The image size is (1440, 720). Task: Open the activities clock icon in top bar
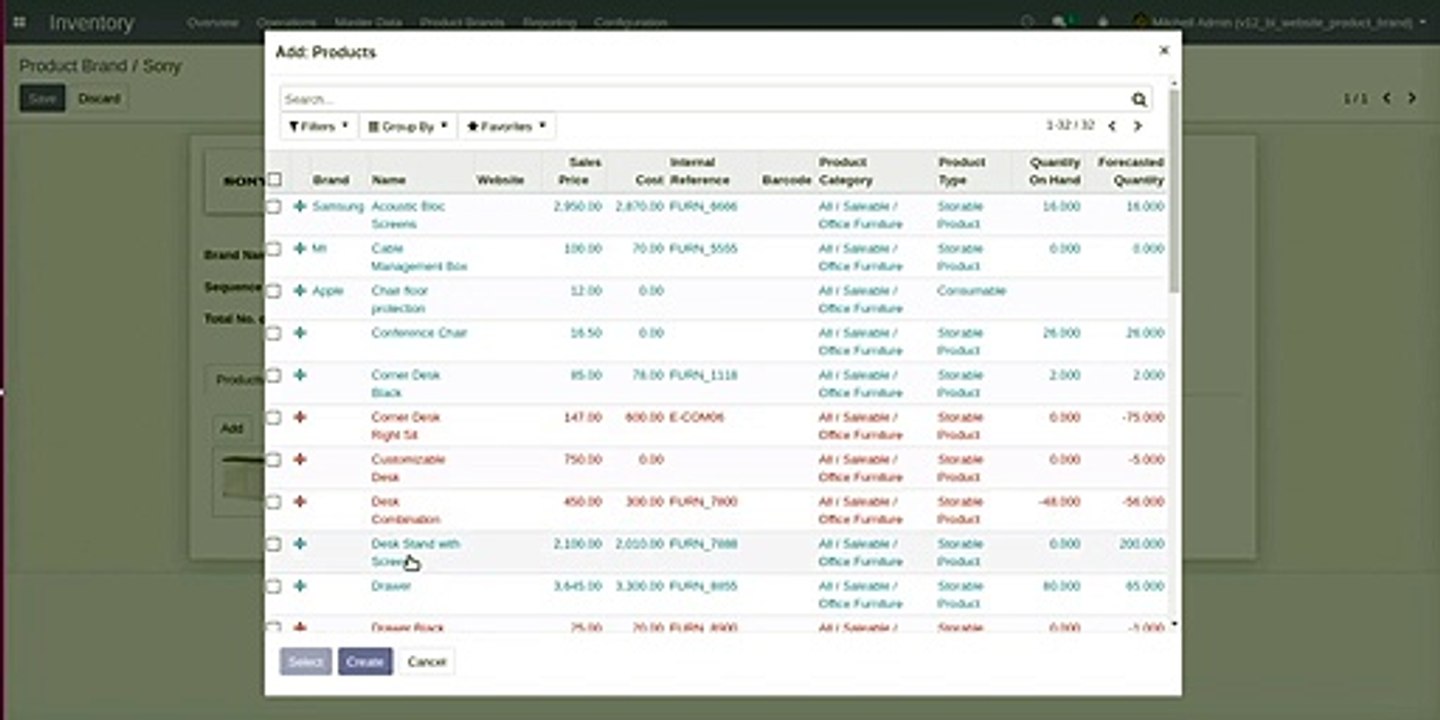(1027, 22)
